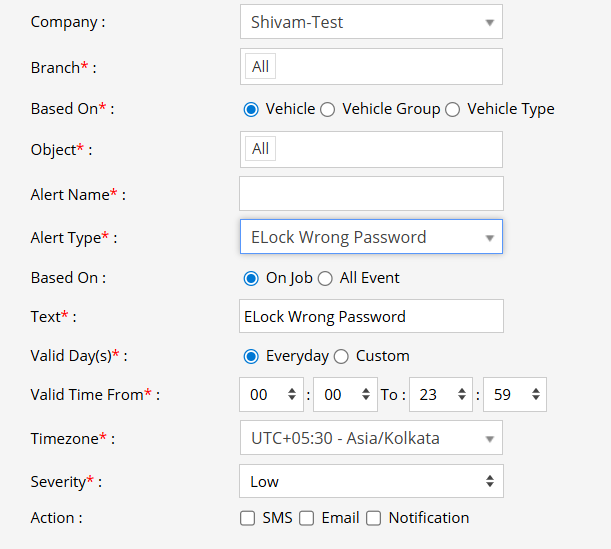The image size is (611, 549).
Task: Open the To minute selector showing 59
Action: 514,395
